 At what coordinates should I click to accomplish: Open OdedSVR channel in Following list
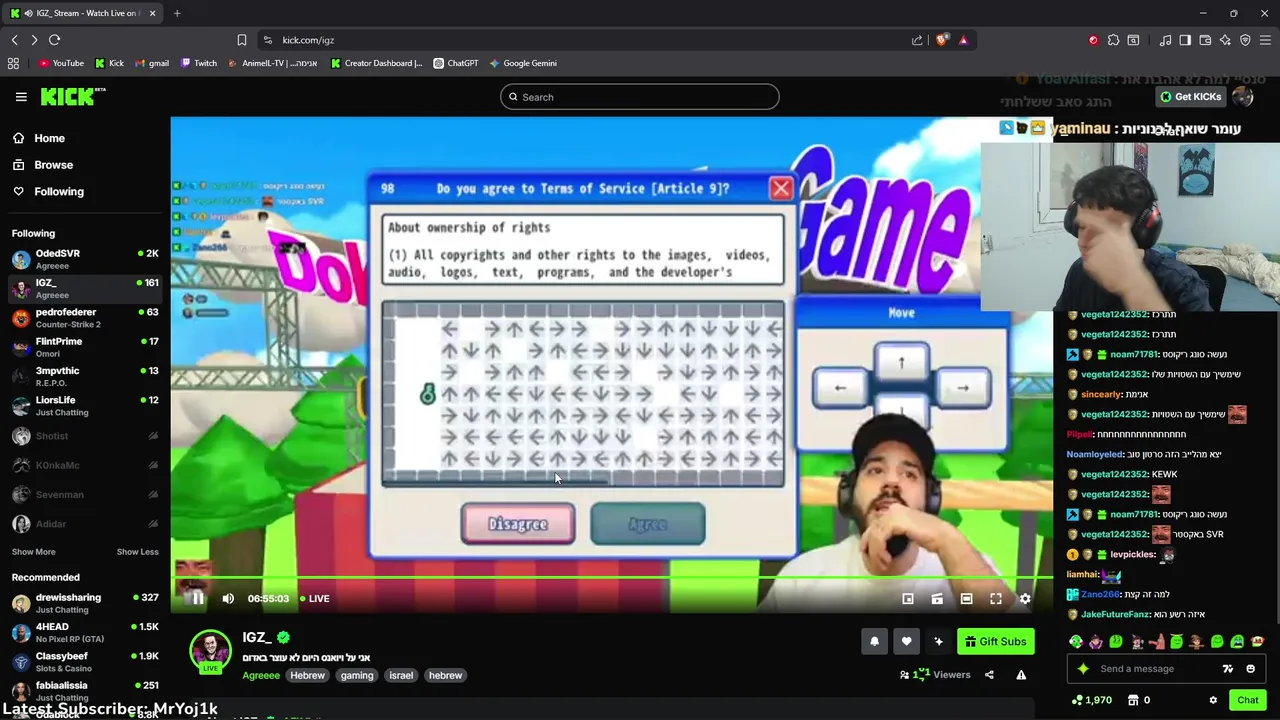coord(85,259)
